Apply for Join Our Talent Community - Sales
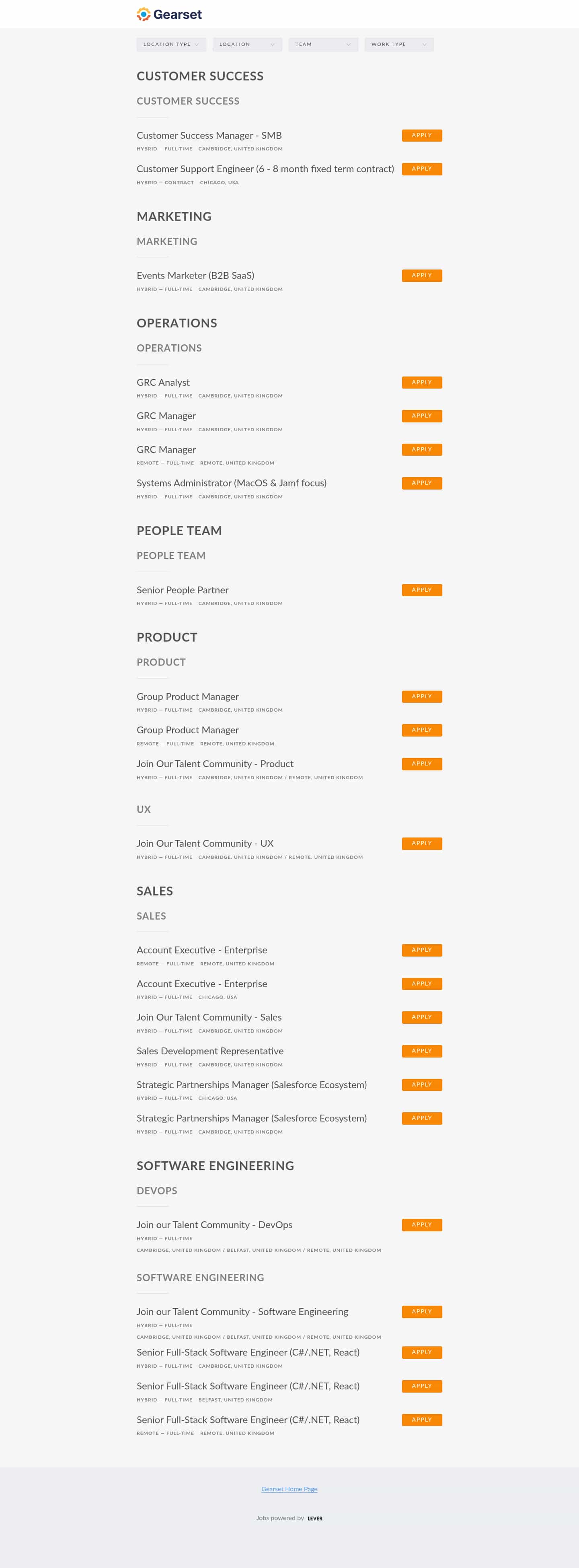 click(x=421, y=1017)
